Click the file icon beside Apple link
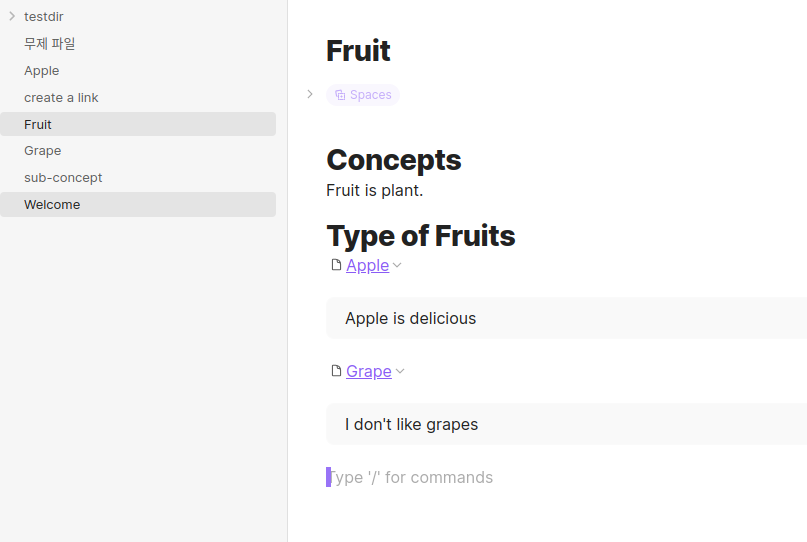The image size is (807, 542). 336,265
